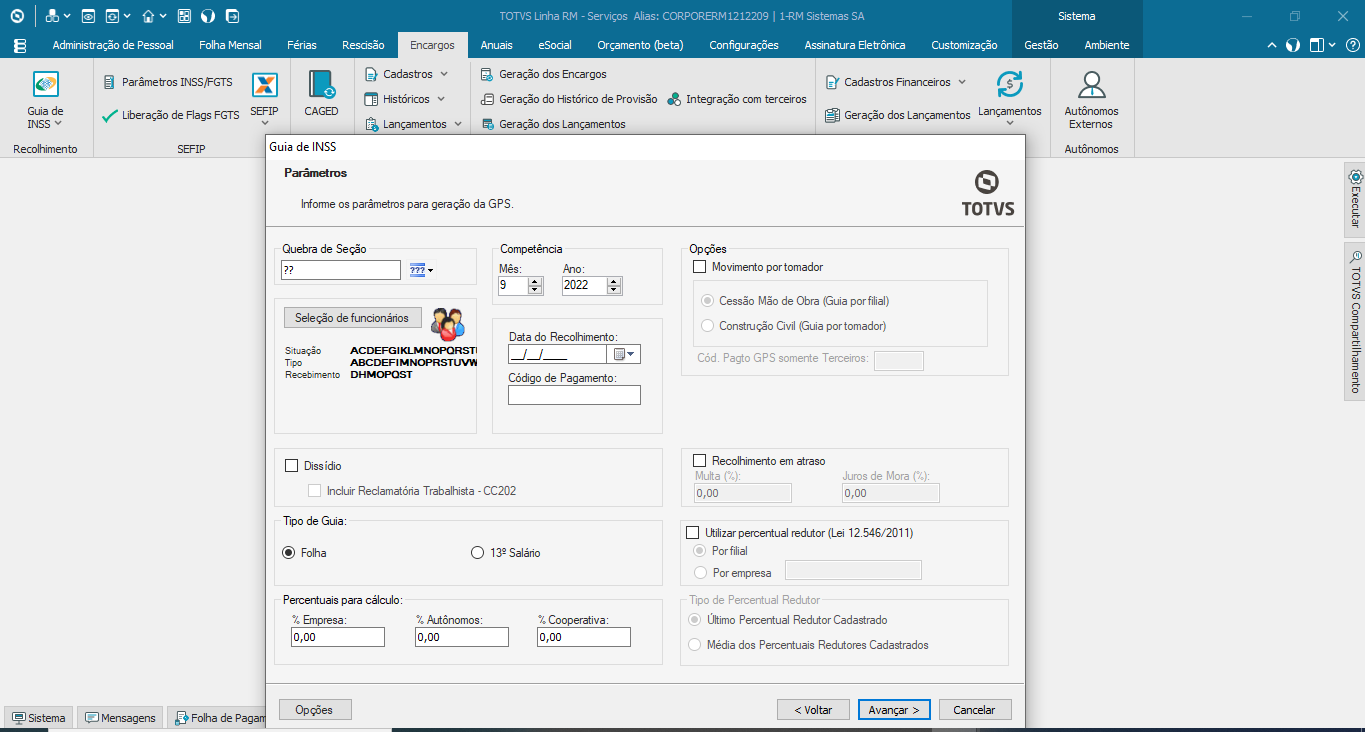Click the Quebra de Seção input field
The image size is (1365, 732).
[341, 270]
